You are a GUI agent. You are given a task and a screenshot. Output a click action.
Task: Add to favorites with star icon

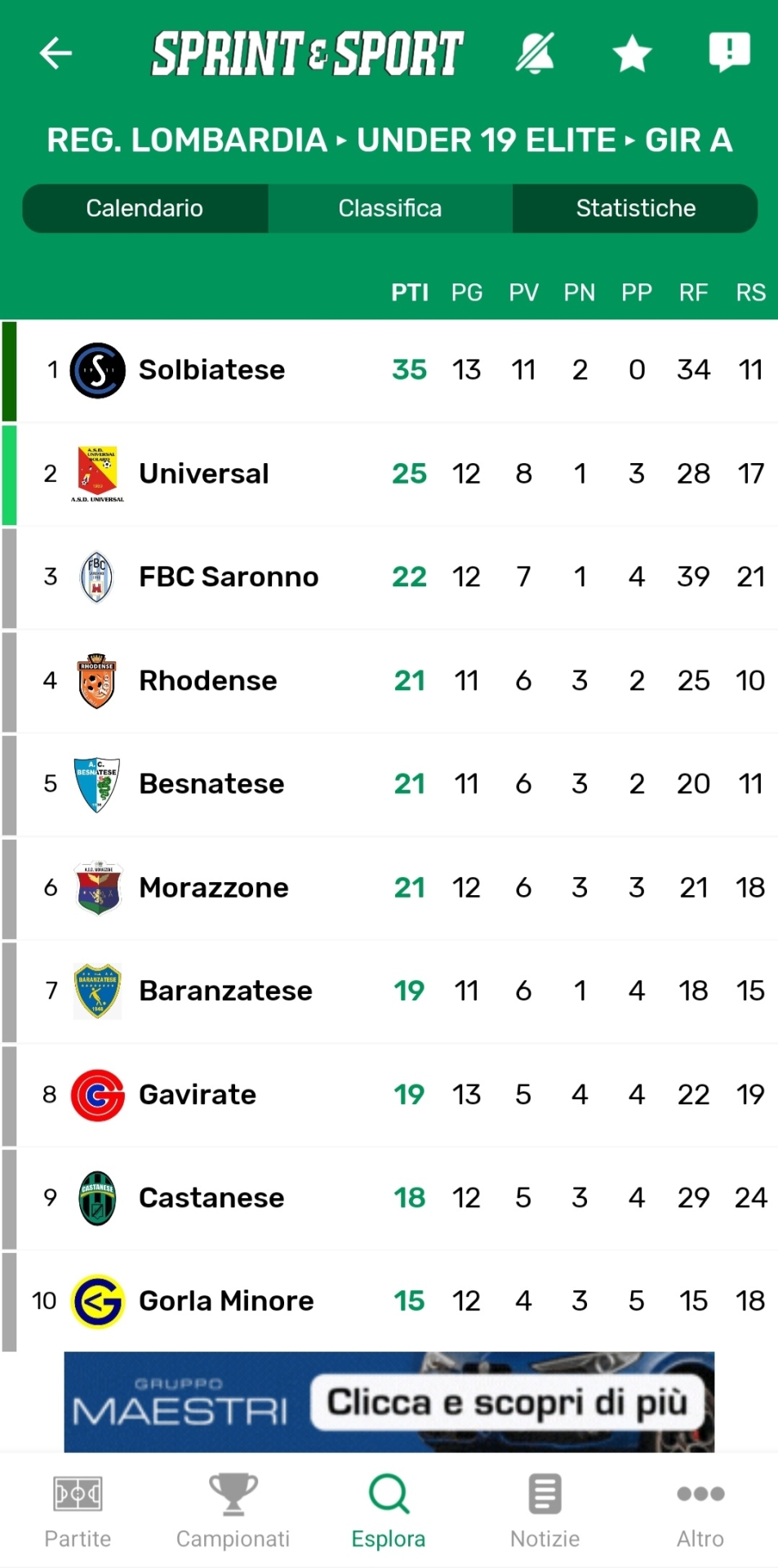click(x=632, y=54)
